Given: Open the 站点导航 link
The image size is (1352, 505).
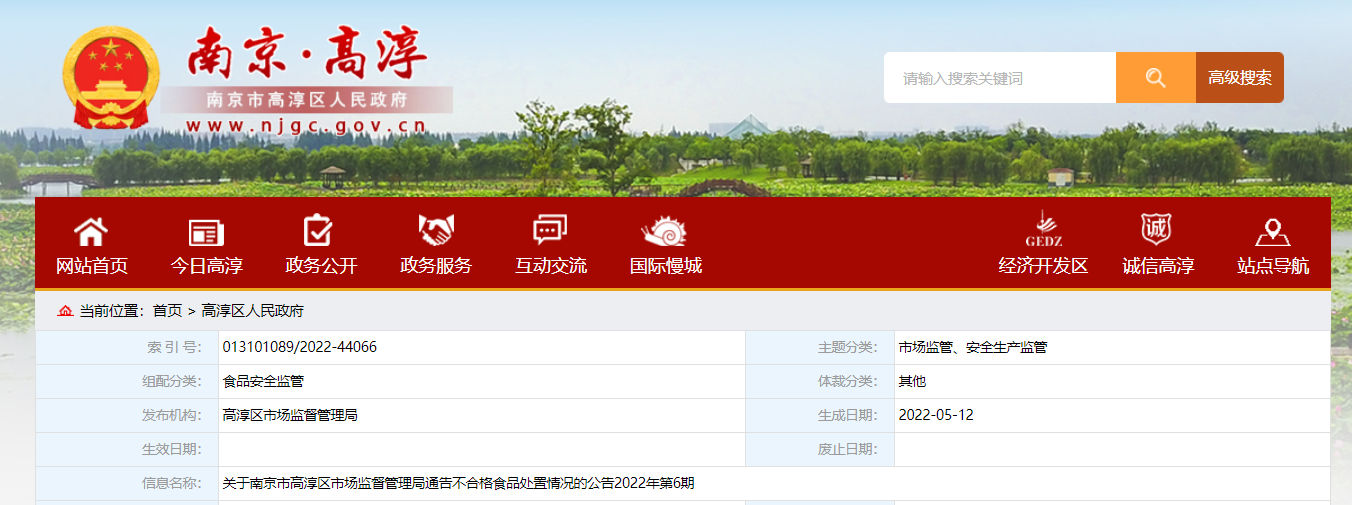Looking at the screenshot, I should [x=1273, y=266].
